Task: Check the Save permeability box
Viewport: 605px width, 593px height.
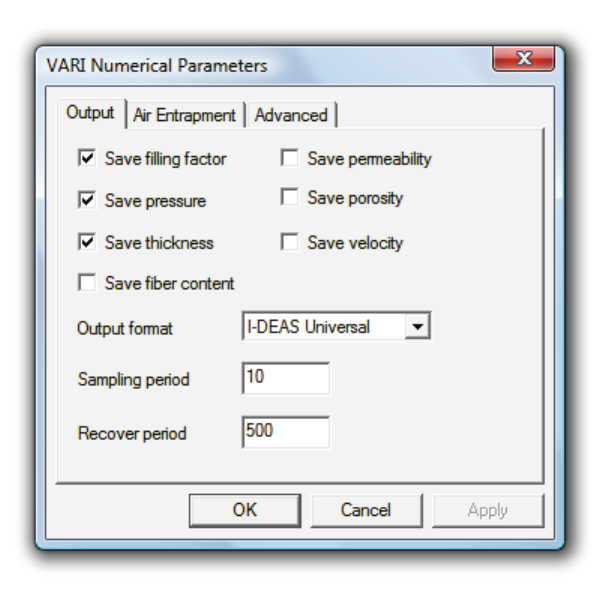Action: [x=289, y=158]
